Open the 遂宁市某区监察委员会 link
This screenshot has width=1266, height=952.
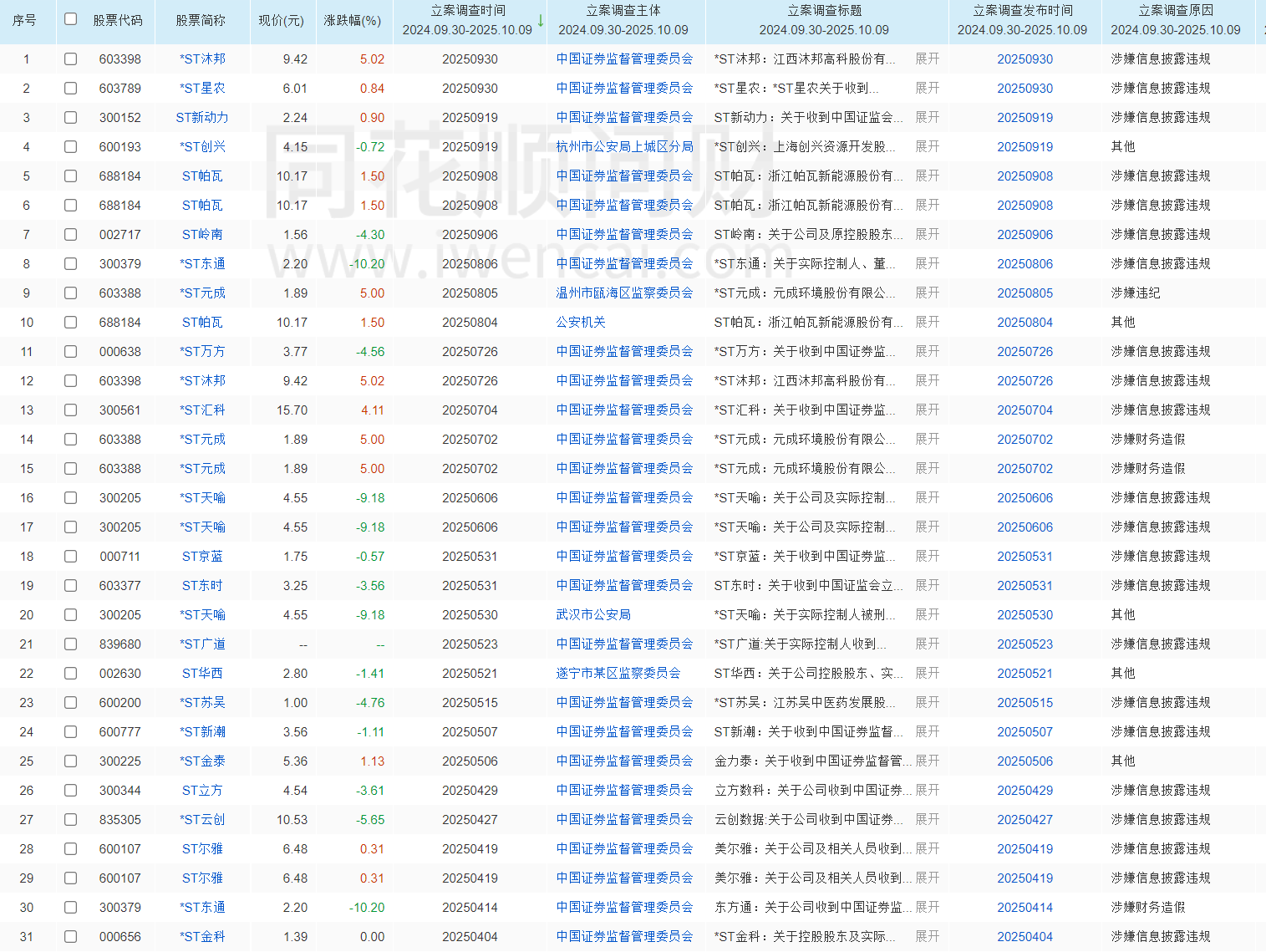point(618,674)
